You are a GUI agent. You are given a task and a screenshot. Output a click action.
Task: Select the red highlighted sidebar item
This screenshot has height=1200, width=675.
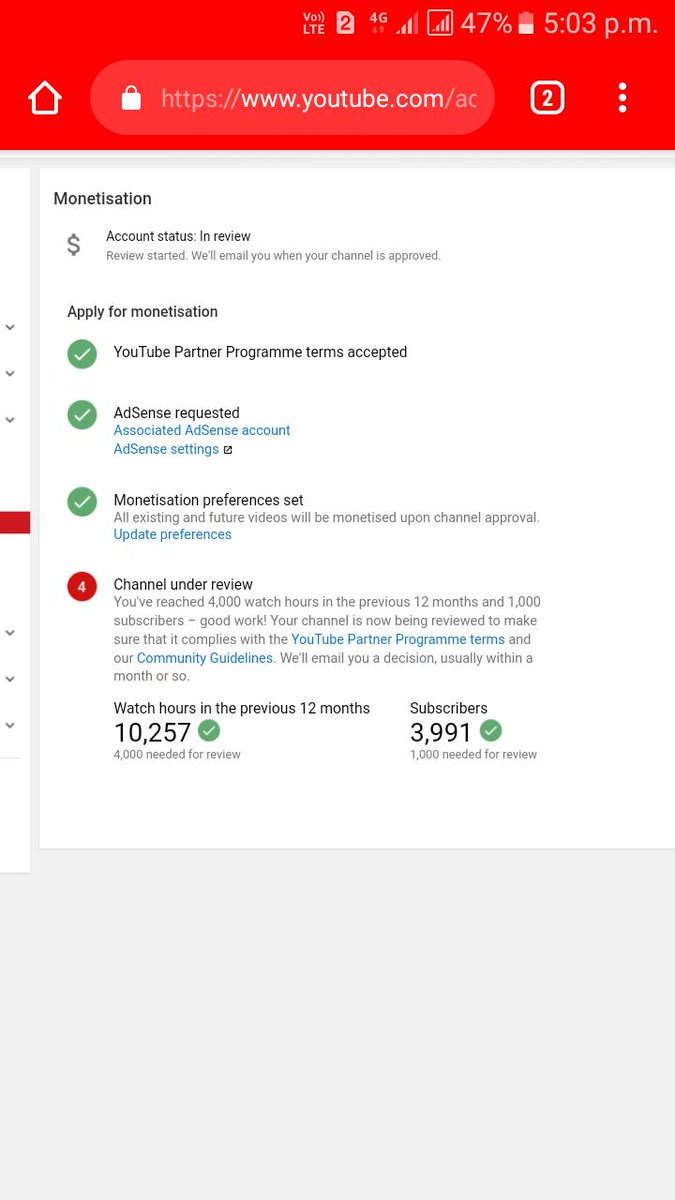pos(15,522)
